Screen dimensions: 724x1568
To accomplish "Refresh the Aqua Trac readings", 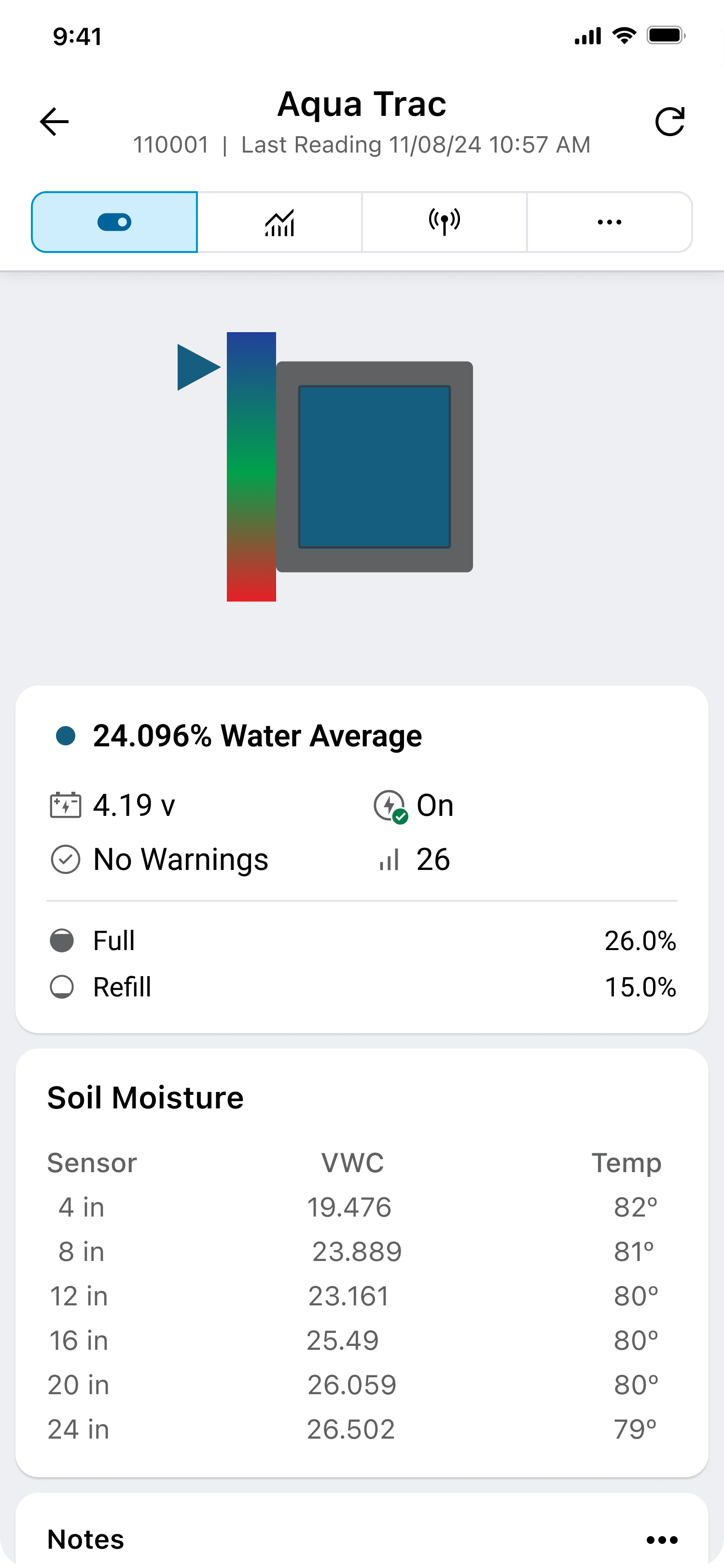I will (670, 122).
